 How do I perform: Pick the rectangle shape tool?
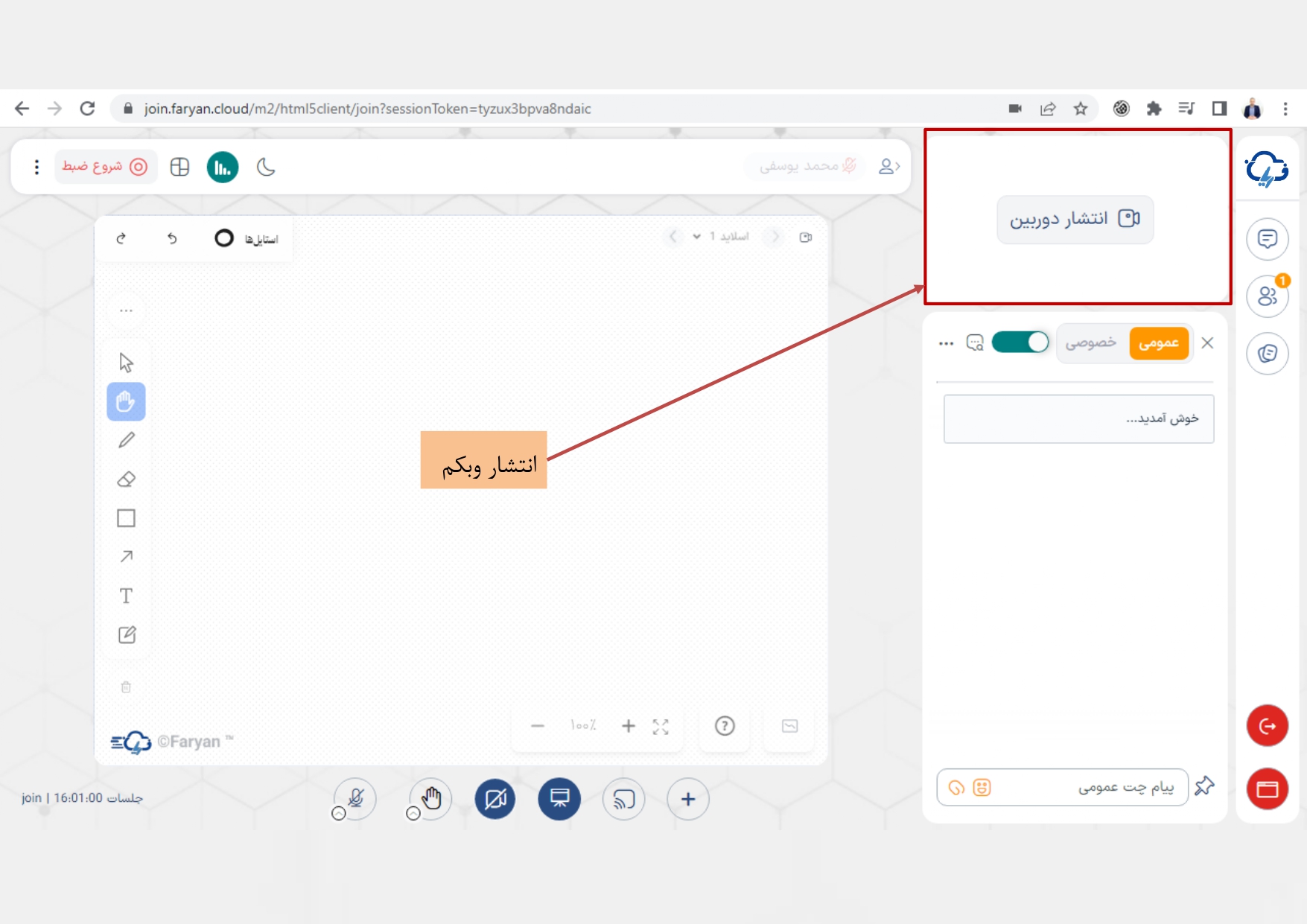pos(127,518)
